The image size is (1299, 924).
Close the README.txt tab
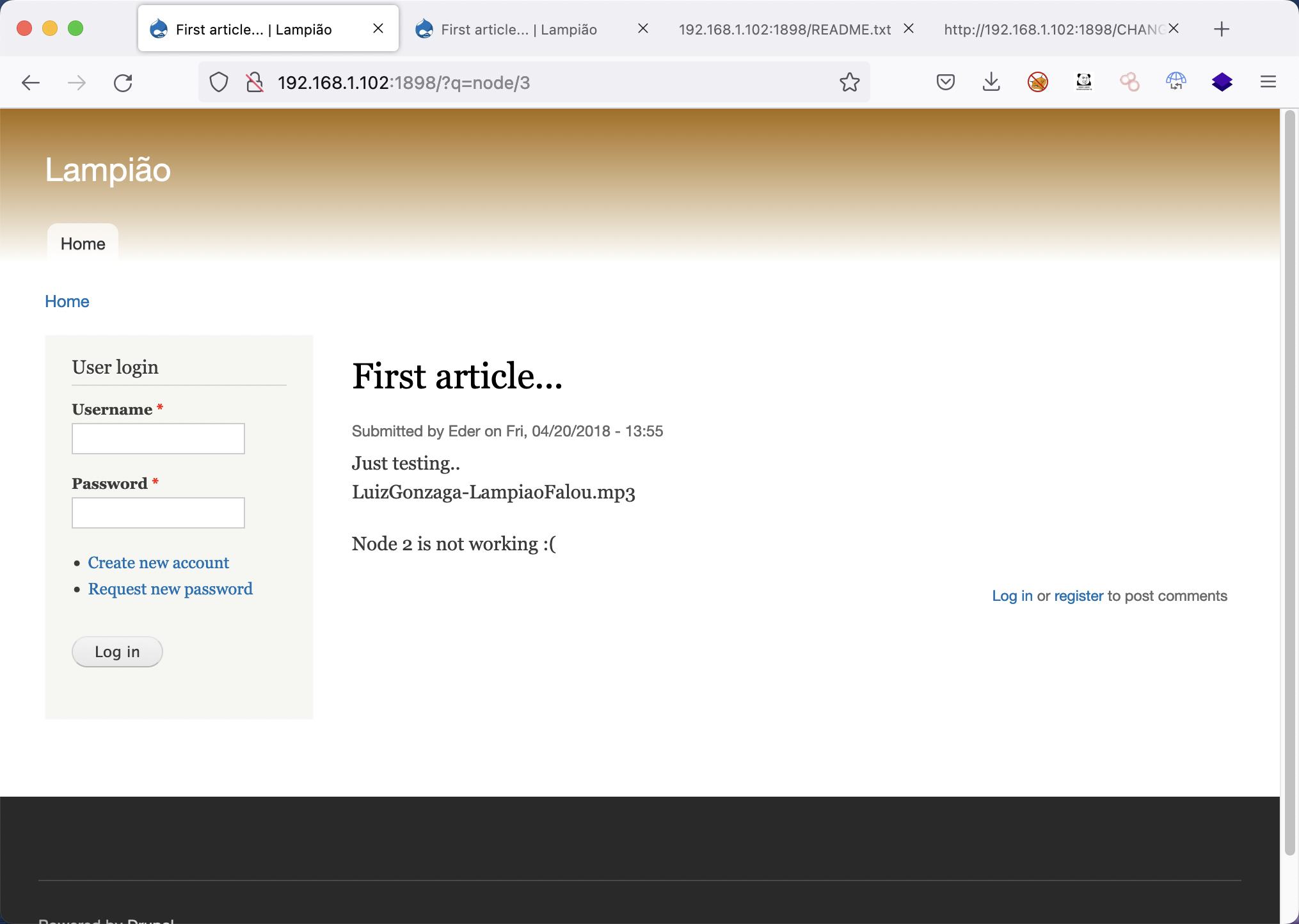click(908, 29)
